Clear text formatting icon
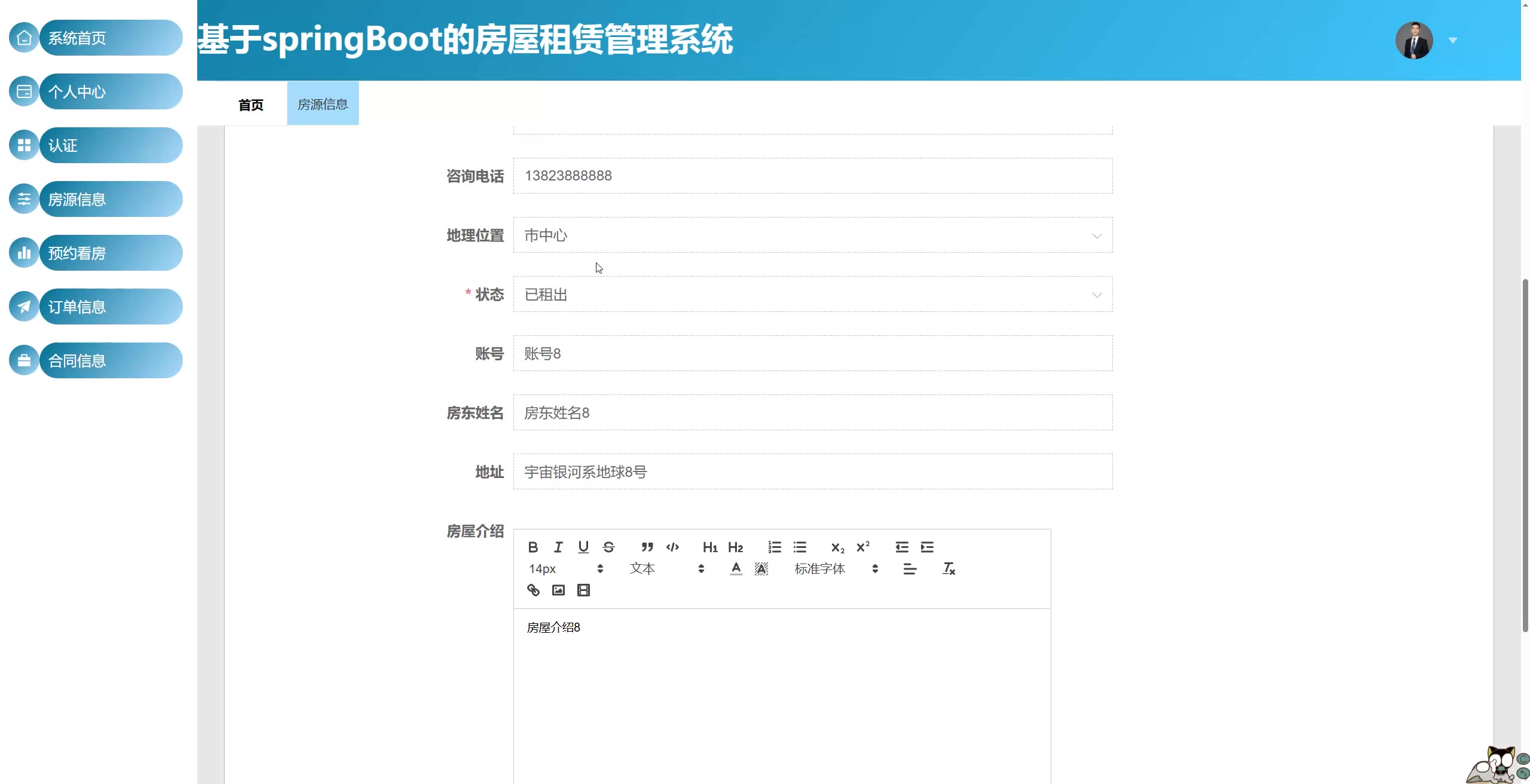 (x=948, y=569)
